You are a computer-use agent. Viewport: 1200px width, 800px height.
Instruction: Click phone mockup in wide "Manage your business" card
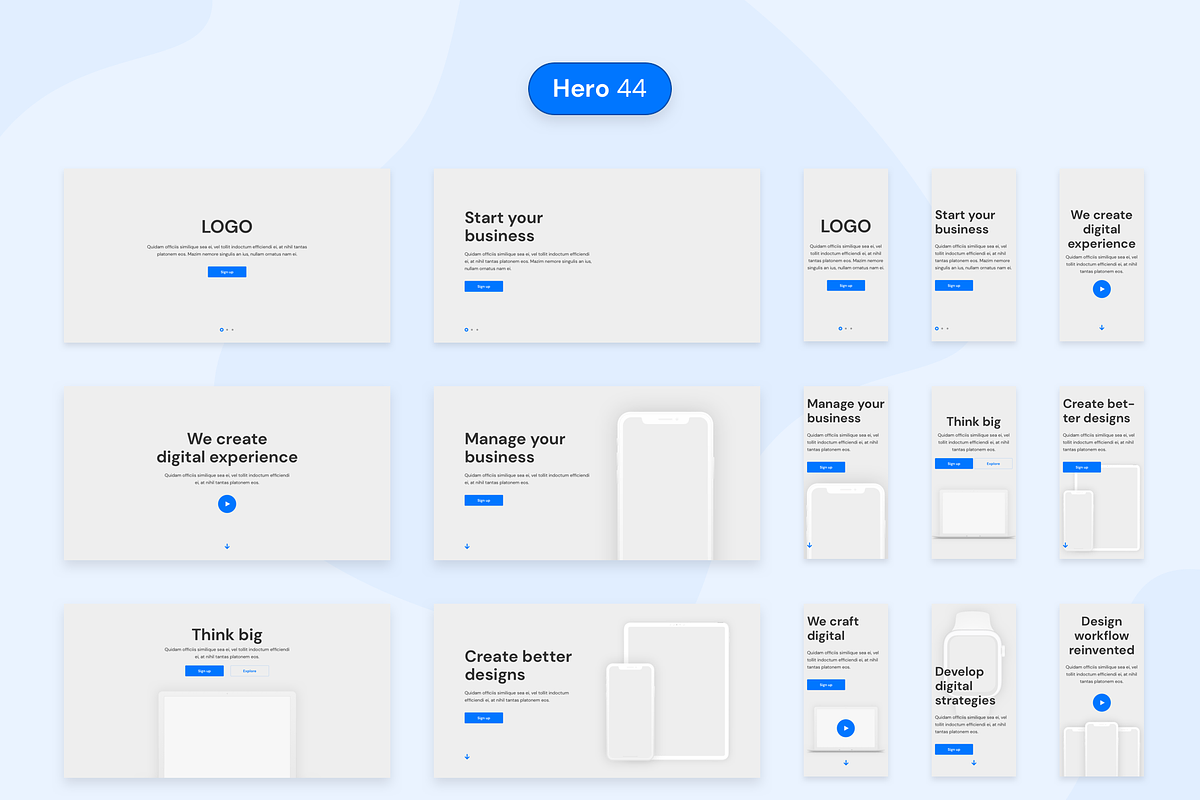(666, 486)
